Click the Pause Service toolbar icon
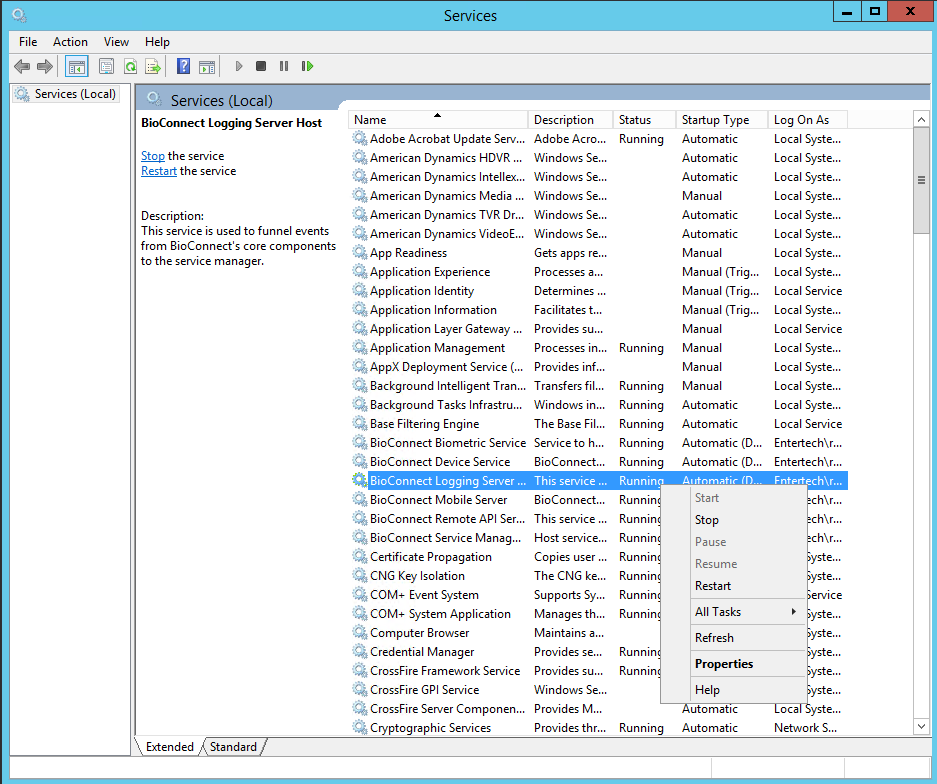Viewport: 937px width, 784px height. [284, 66]
